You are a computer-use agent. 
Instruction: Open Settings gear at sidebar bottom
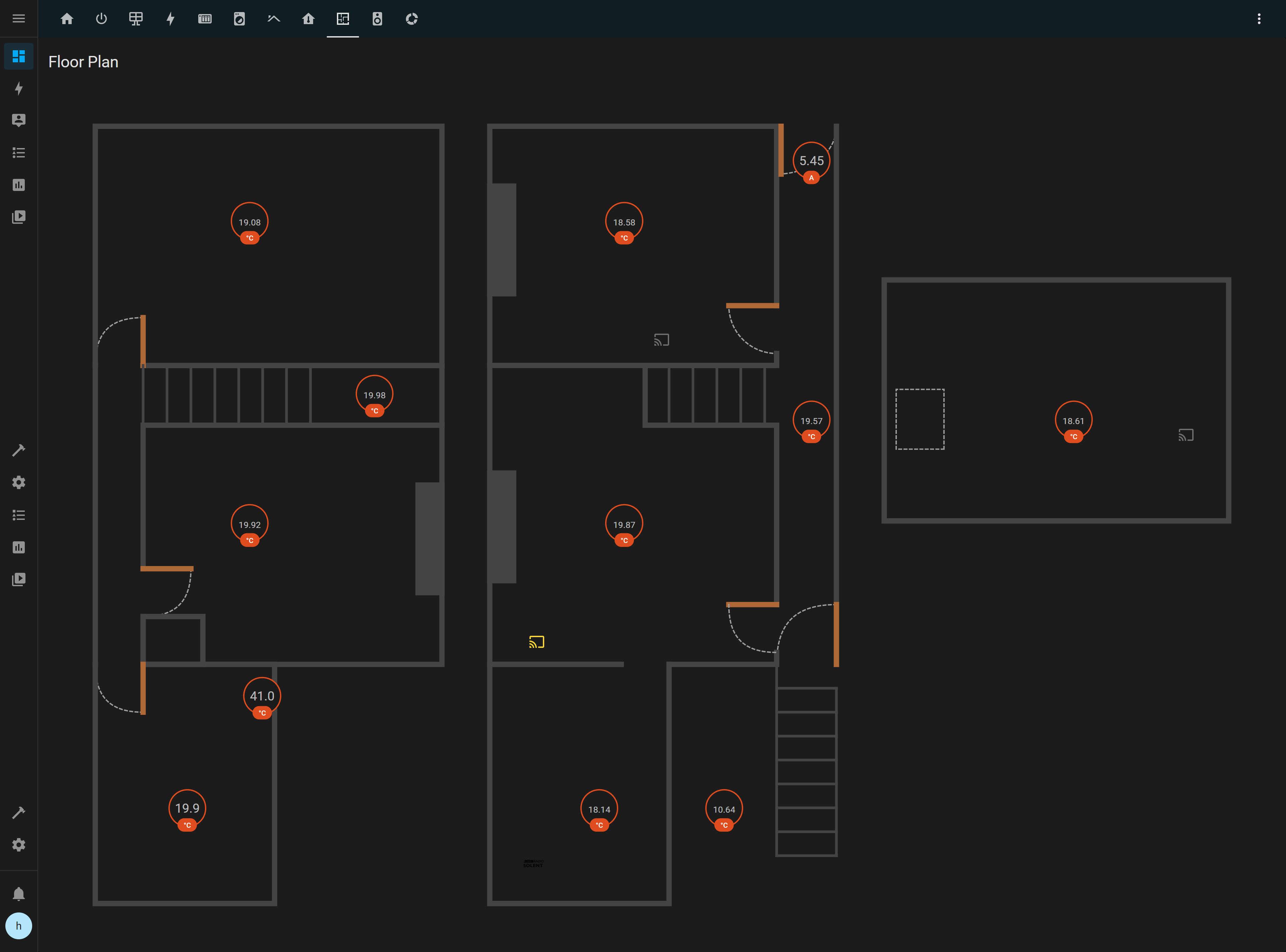19,845
